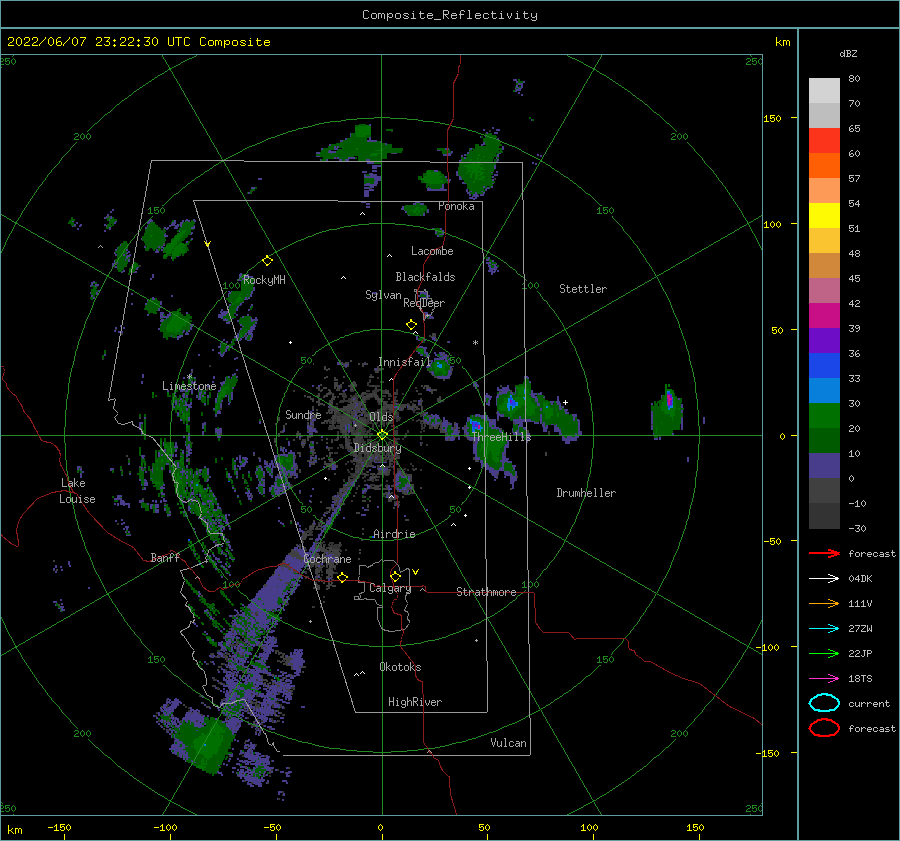The height and width of the screenshot is (841, 900).
Task: Click the yellow diamond marker above Calgary label
Action: pyautogui.click(x=395, y=576)
